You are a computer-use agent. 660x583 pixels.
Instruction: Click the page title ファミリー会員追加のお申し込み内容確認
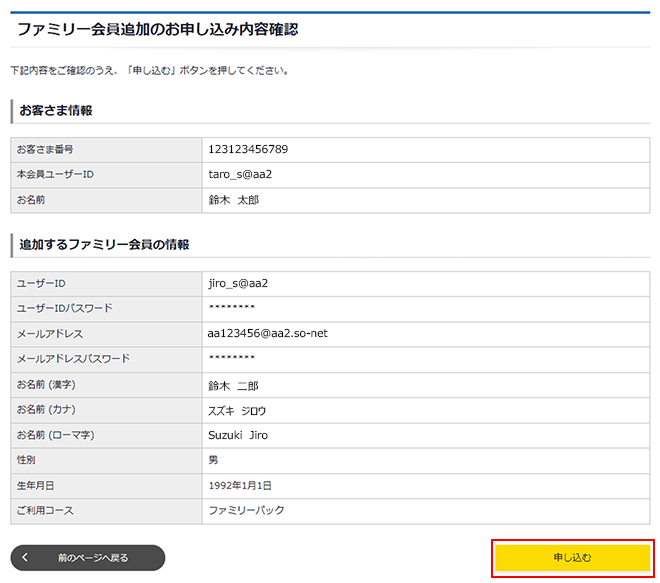(157, 30)
